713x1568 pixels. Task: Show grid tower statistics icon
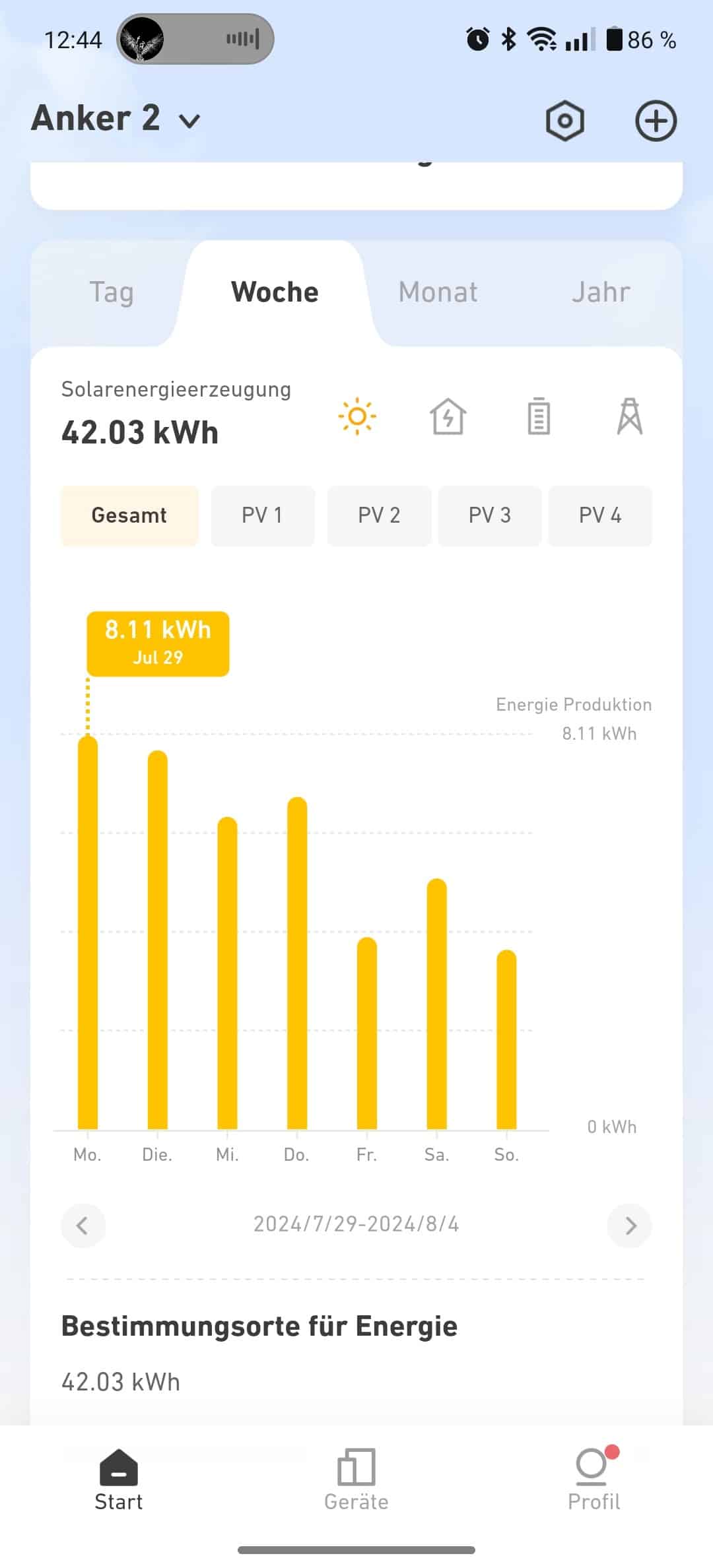click(x=629, y=416)
